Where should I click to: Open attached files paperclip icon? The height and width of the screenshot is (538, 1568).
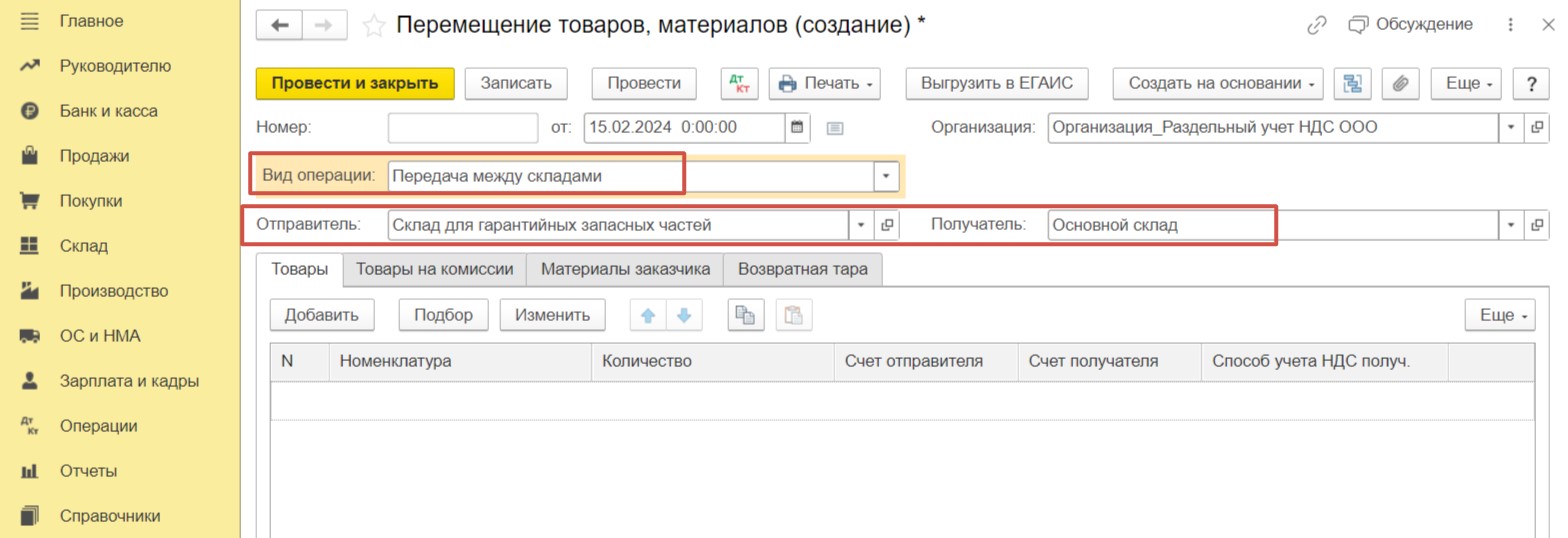(x=1401, y=84)
